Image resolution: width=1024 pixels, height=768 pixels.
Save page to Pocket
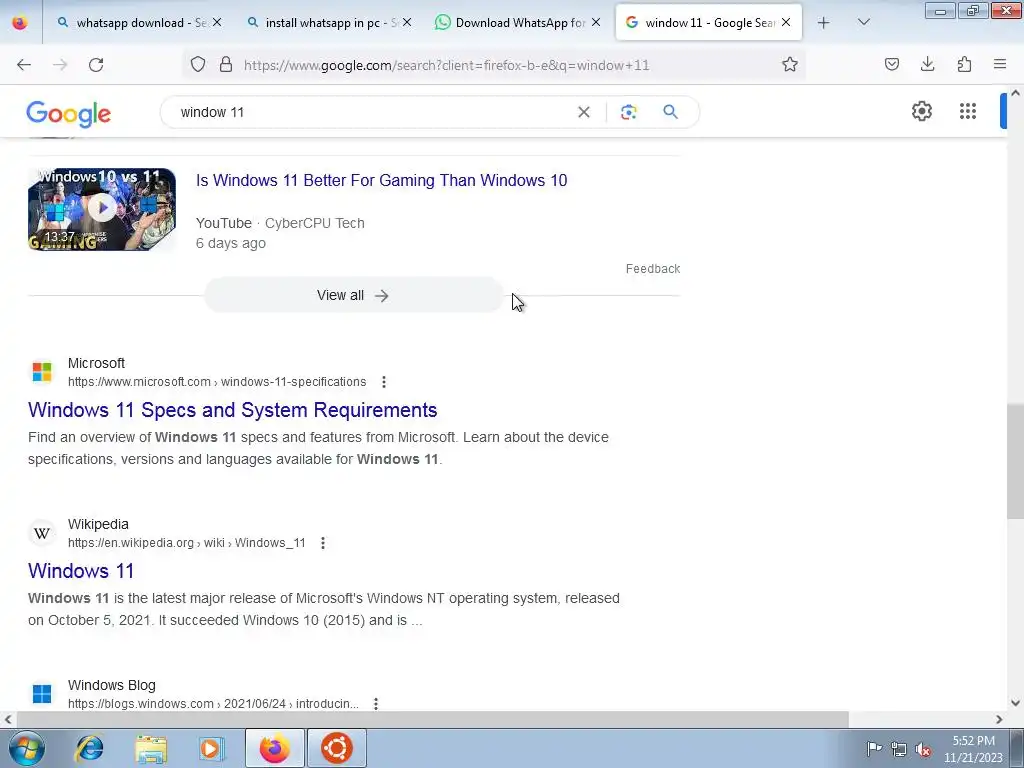click(891, 64)
